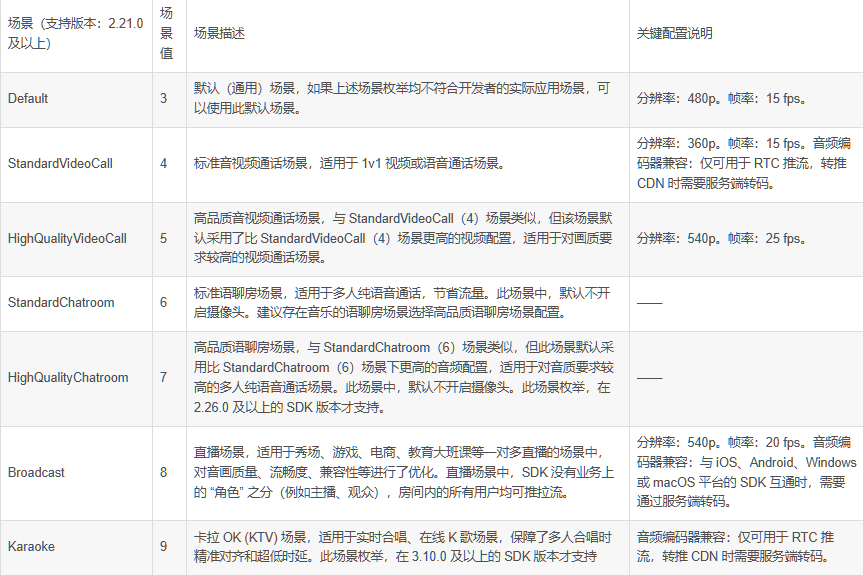Select the Default scenario name cell
863x575 pixels.
click(76, 99)
